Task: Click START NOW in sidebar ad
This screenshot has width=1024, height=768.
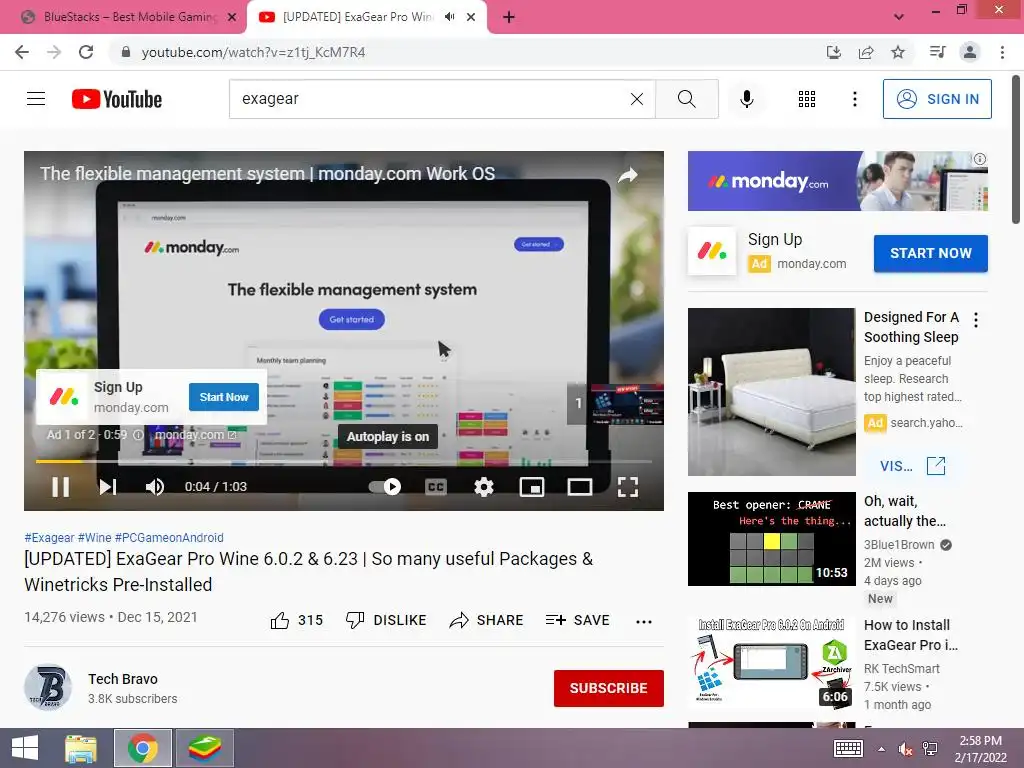Action: click(x=931, y=253)
